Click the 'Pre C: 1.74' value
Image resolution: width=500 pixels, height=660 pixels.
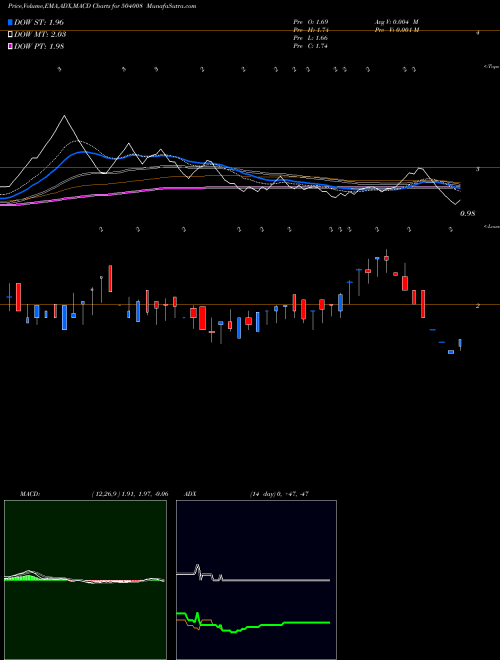coord(311,46)
